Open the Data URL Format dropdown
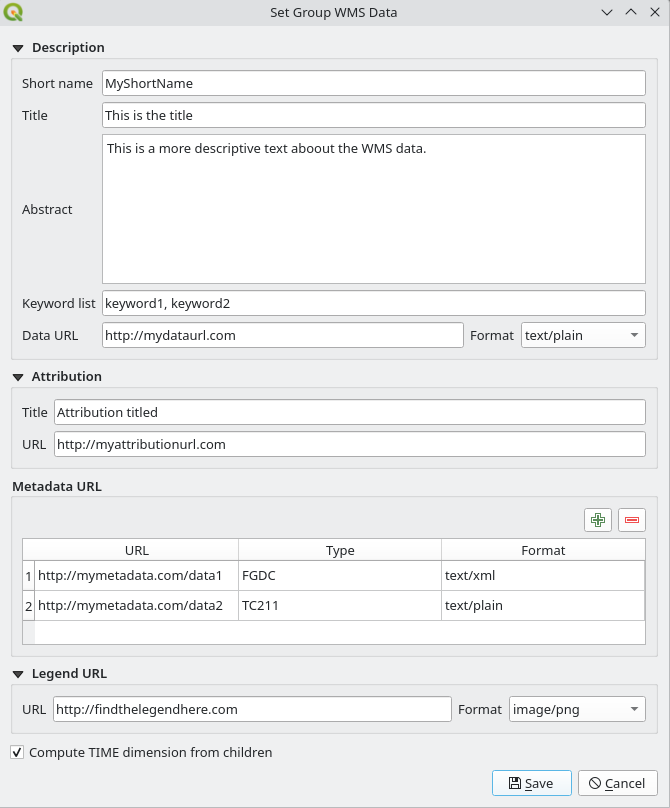The image size is (670, 808). tap(583, 335)
